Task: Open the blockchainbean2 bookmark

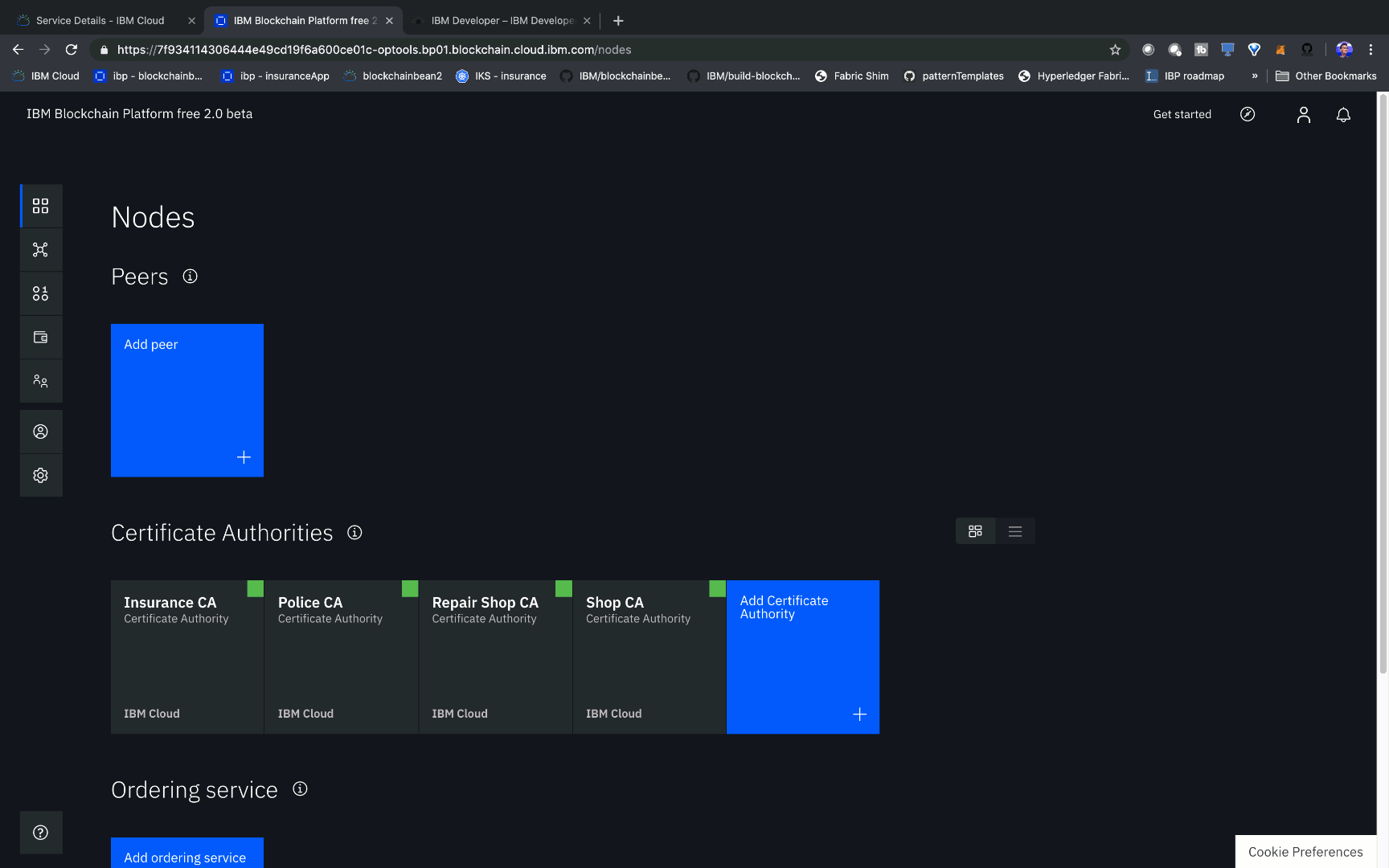Action: 393,76
